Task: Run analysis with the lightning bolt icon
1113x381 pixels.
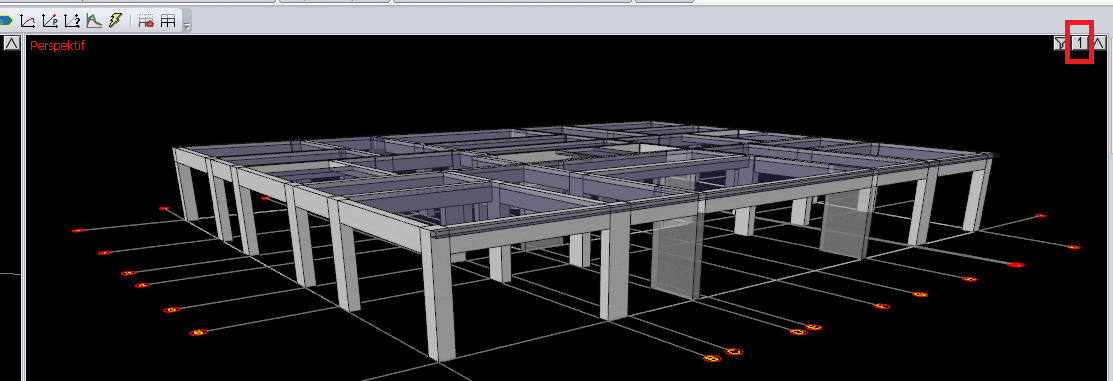Action: (x=115, y=21)
